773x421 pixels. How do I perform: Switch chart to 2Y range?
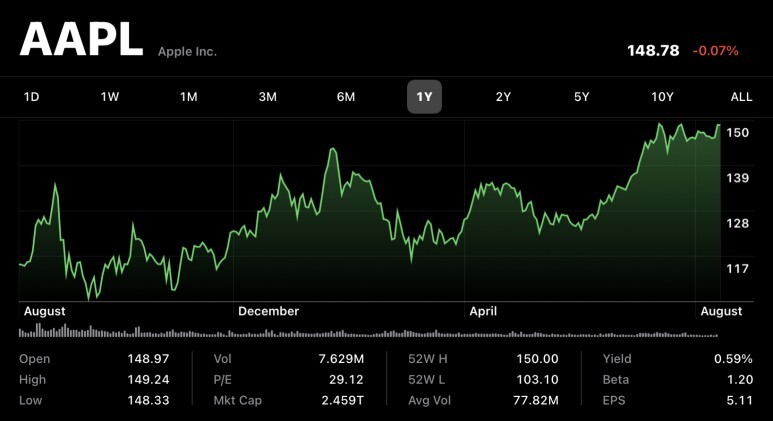click(503, 97)
